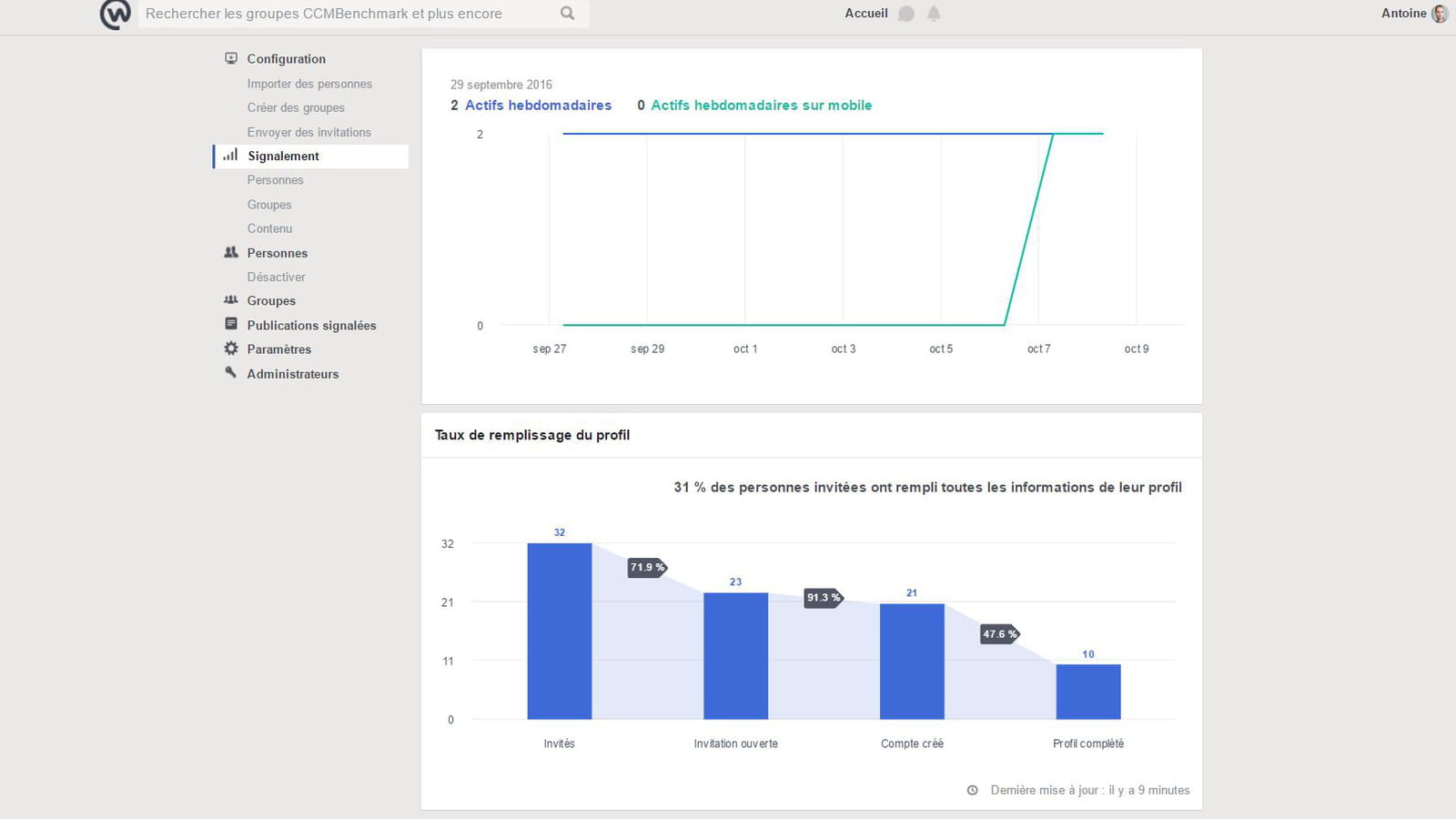Screen dimensions: 1456x819
Task: Select Envoyer des invitations
Action: [x=308, y=132]
